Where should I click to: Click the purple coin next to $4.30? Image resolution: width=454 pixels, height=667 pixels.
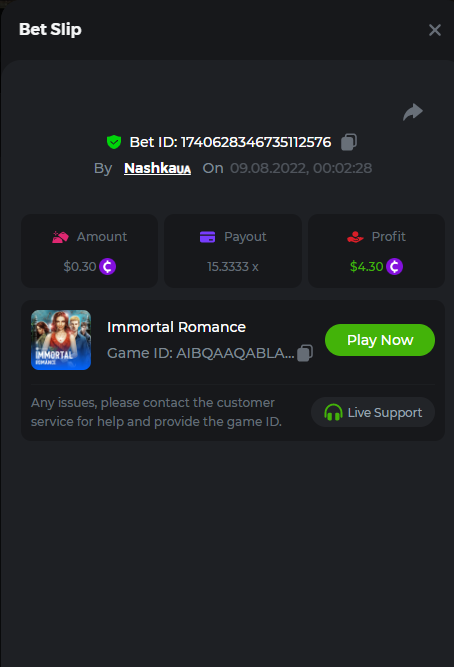pos(394,267)
